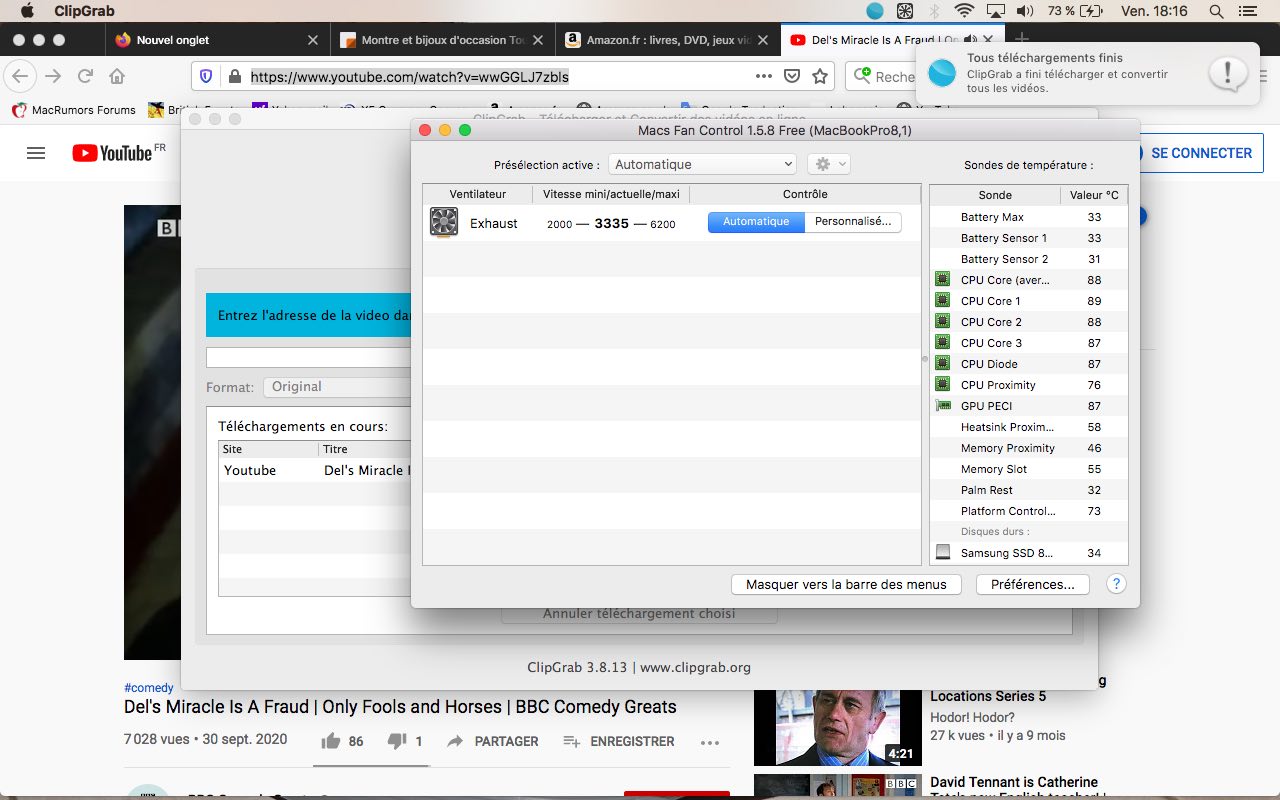
Task: Click the Samsung SSD drive icon
Action: click(x=942, y=552)
